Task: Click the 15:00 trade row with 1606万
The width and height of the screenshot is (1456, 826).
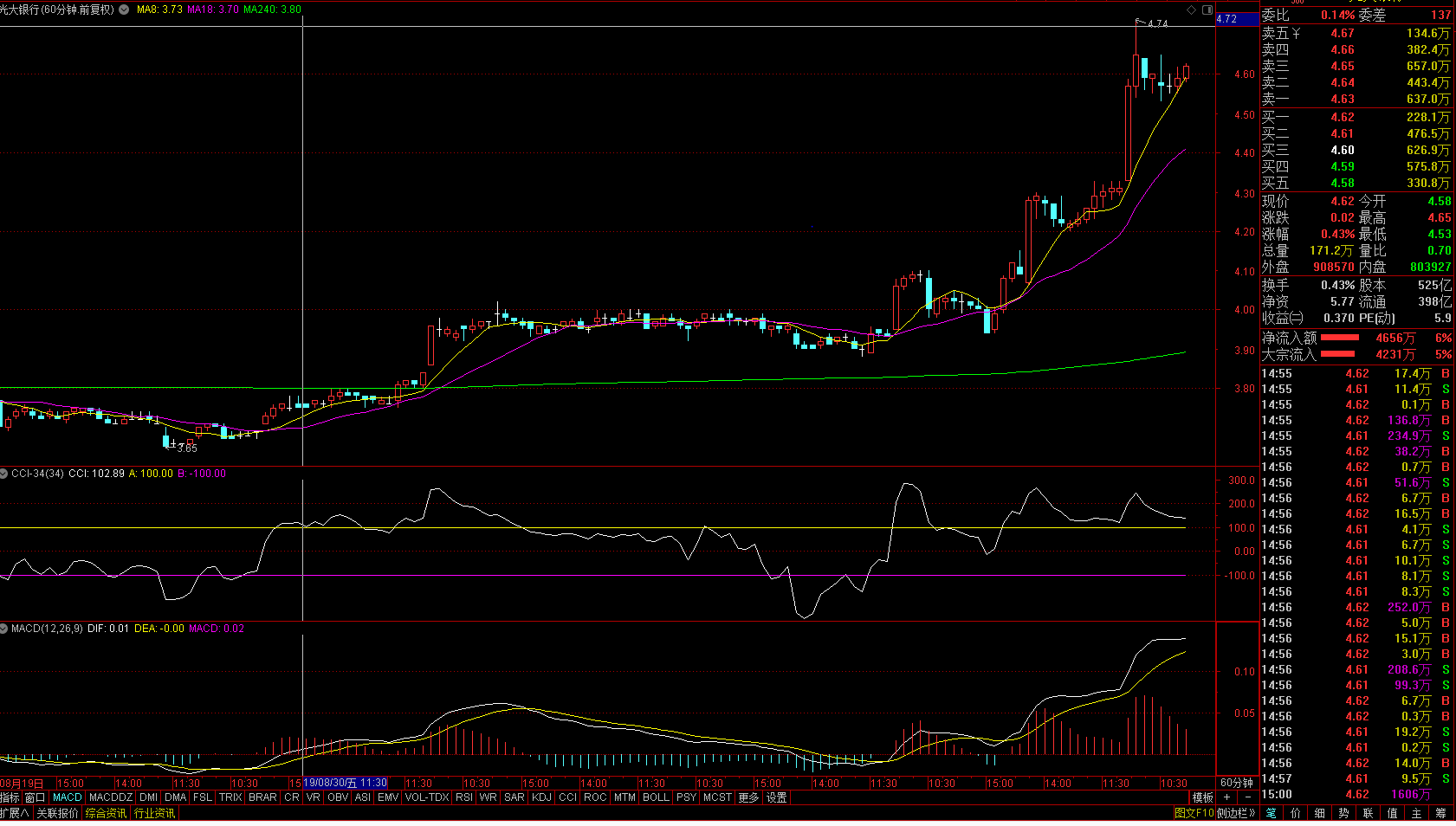Action: 1356,794
